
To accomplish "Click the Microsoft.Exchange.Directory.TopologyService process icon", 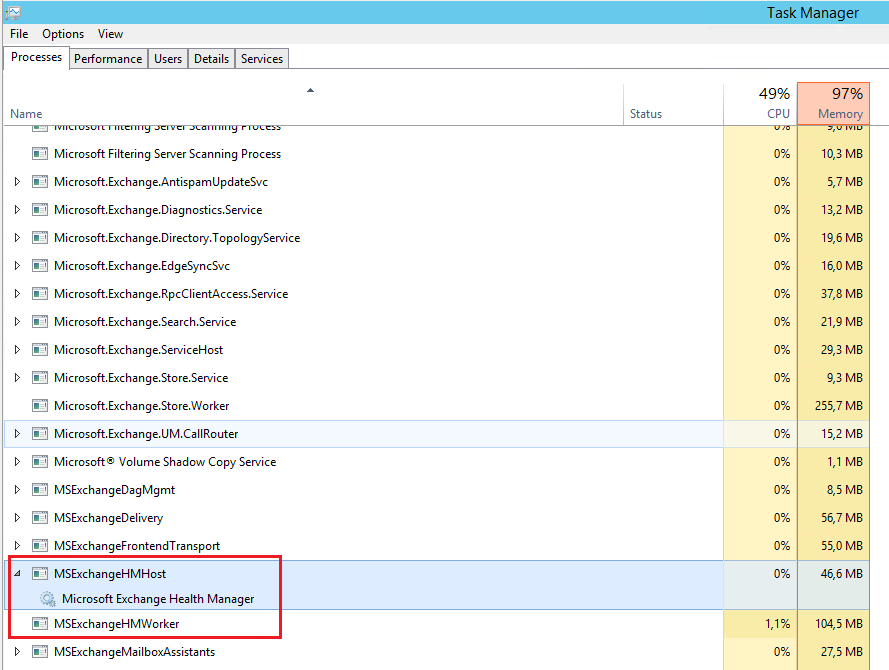I will pos(40,238).
